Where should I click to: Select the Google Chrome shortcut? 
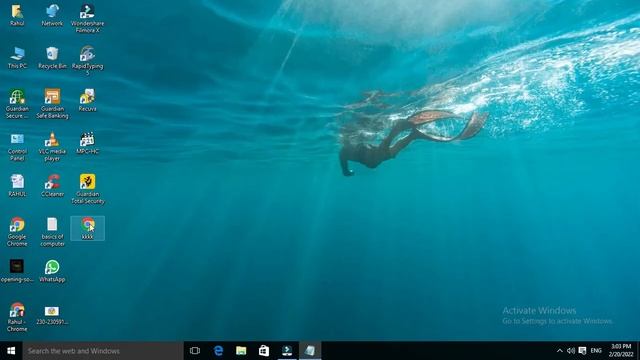17,232
